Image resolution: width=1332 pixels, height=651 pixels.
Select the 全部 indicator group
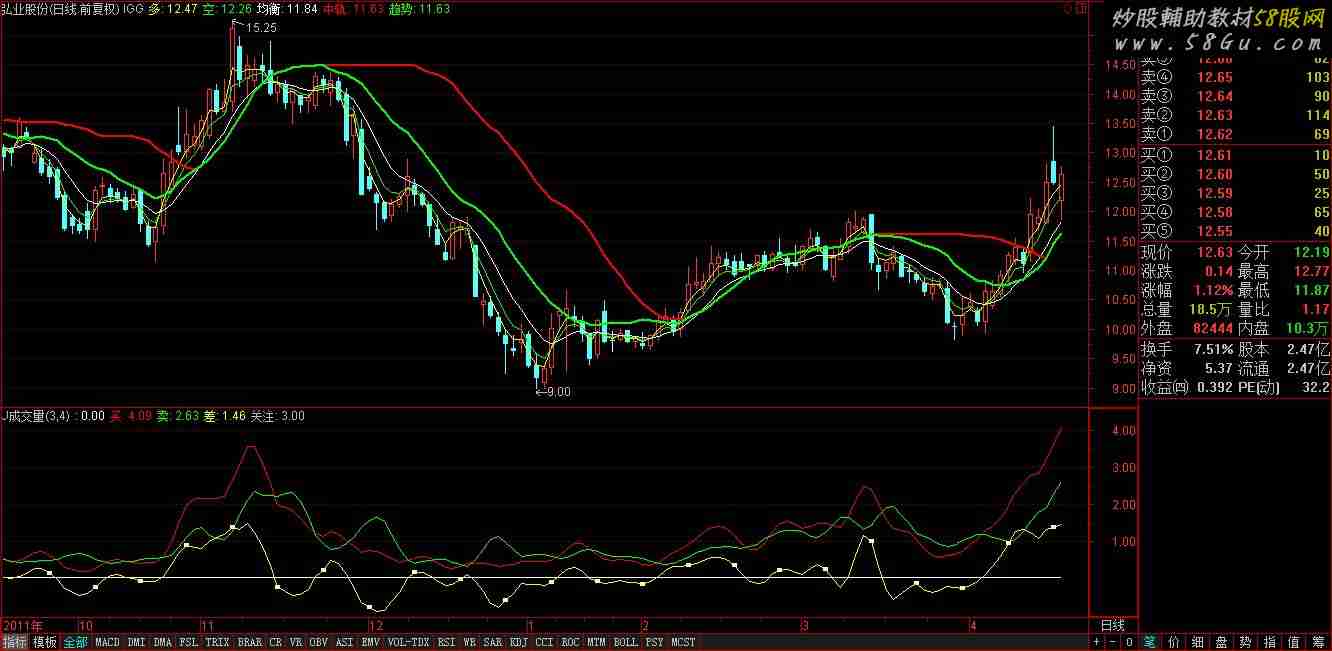coord(76,642)
